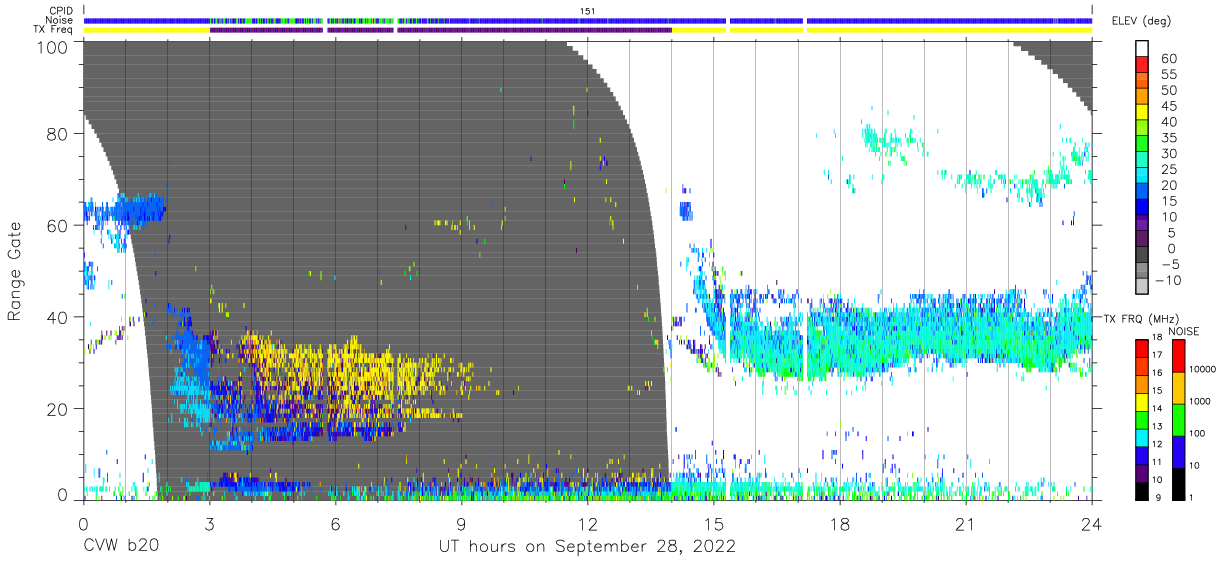Click the 50 label on ELEV colorbar
Screen dimensions: 1228x567
click(x=1169, y=91)
